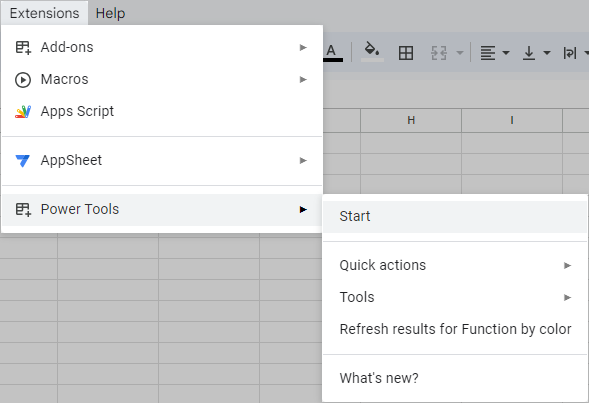Viewport: 589px width, 403px height.
Task: Click the Apps Script logo icon
Action: tap(23, 112)
